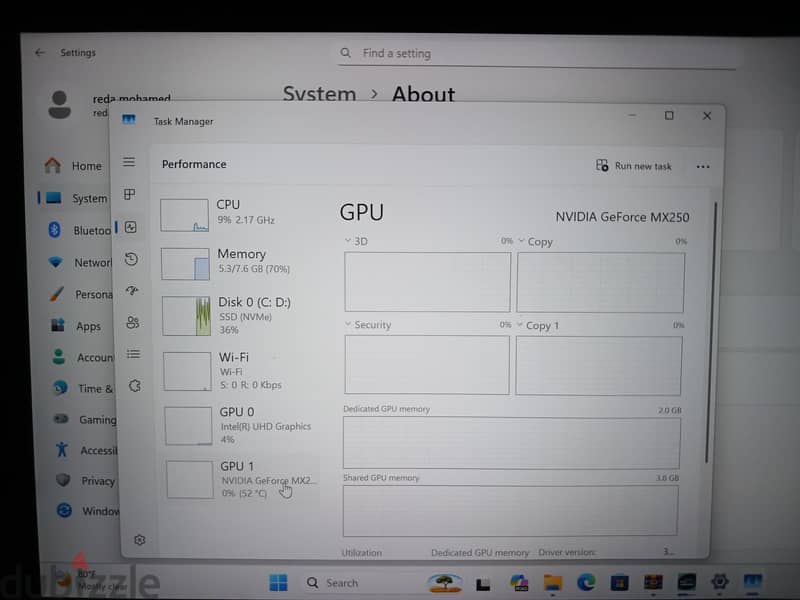
Task: Open Microsoft Store from the taskbar
Action: tap(619, 582)
